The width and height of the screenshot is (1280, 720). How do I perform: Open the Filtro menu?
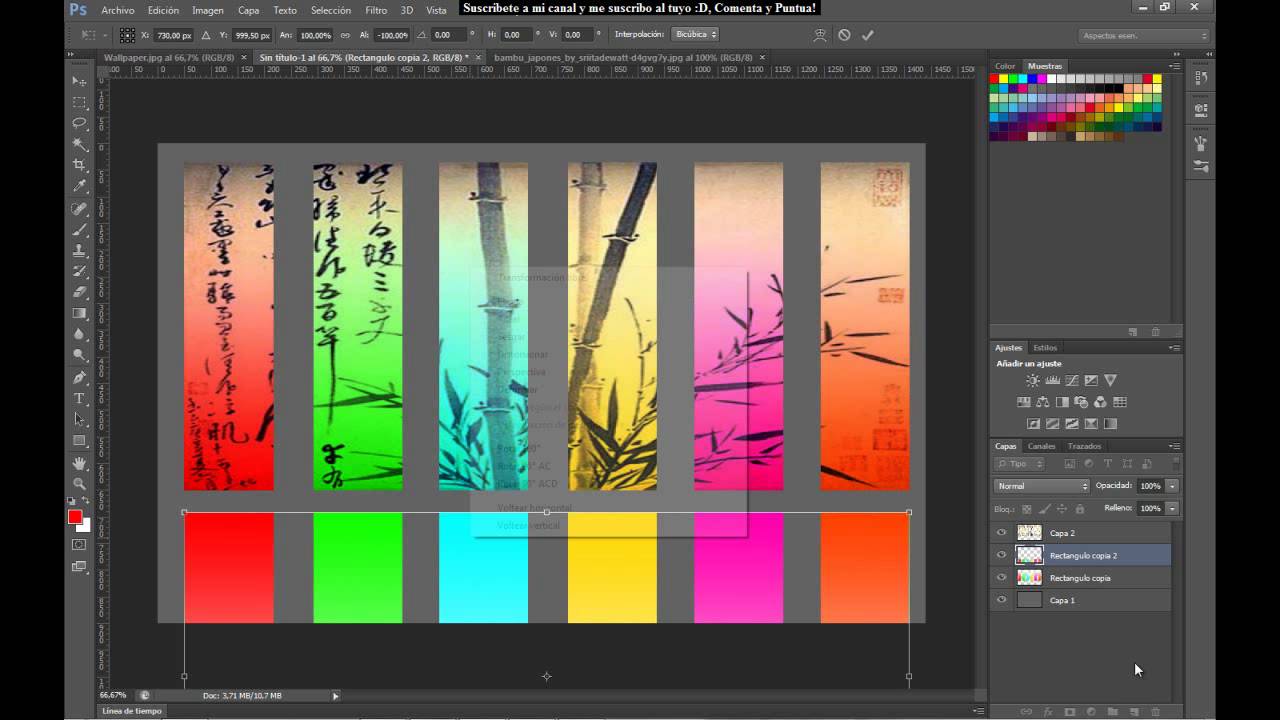click(x=376, y=10)
